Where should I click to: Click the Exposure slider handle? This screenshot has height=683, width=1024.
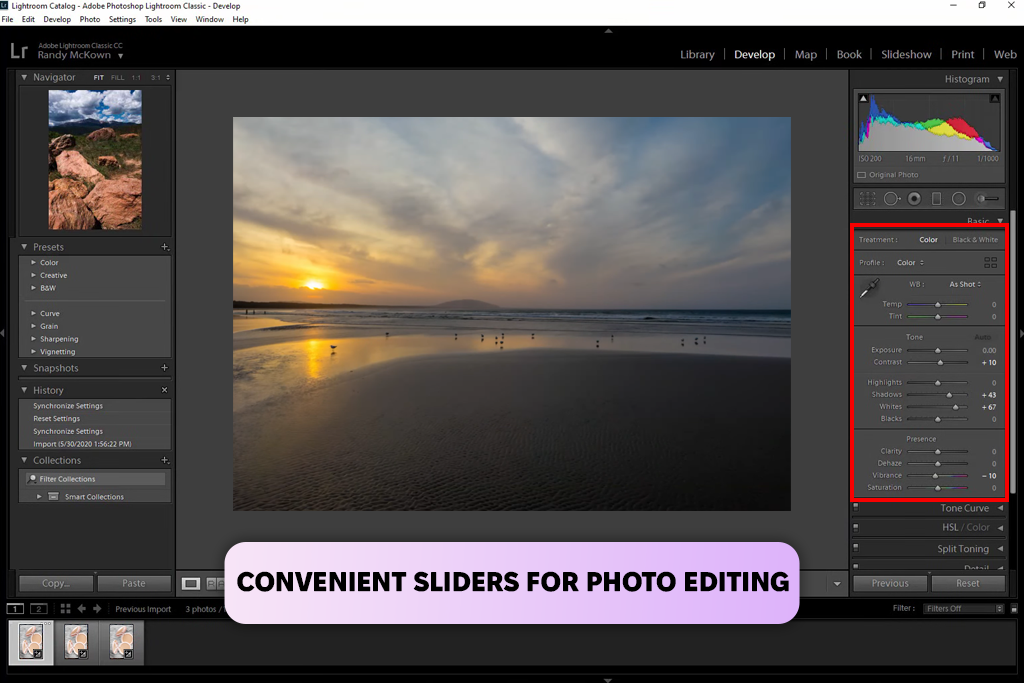(938, 351)
